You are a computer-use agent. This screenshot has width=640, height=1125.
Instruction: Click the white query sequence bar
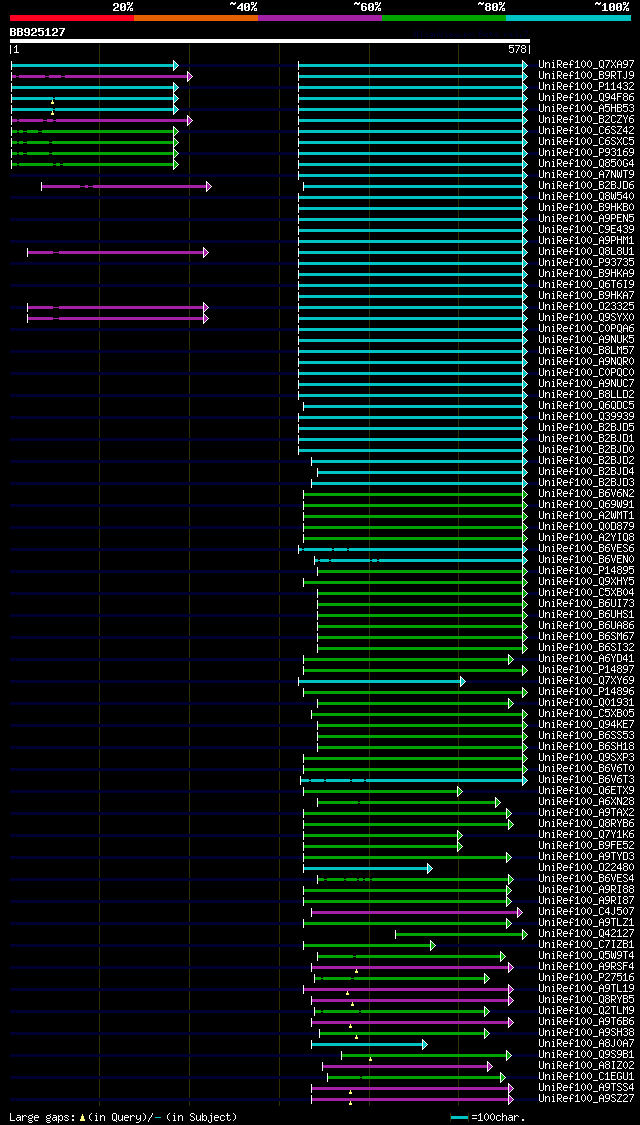[270, 41]
